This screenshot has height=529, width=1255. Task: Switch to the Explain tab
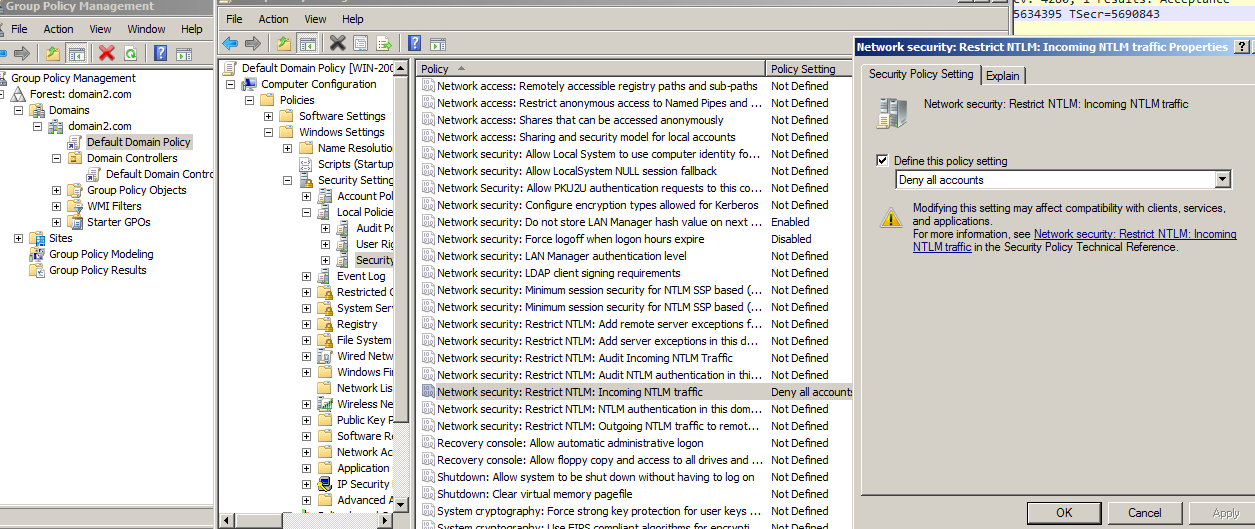point(1003,76)
